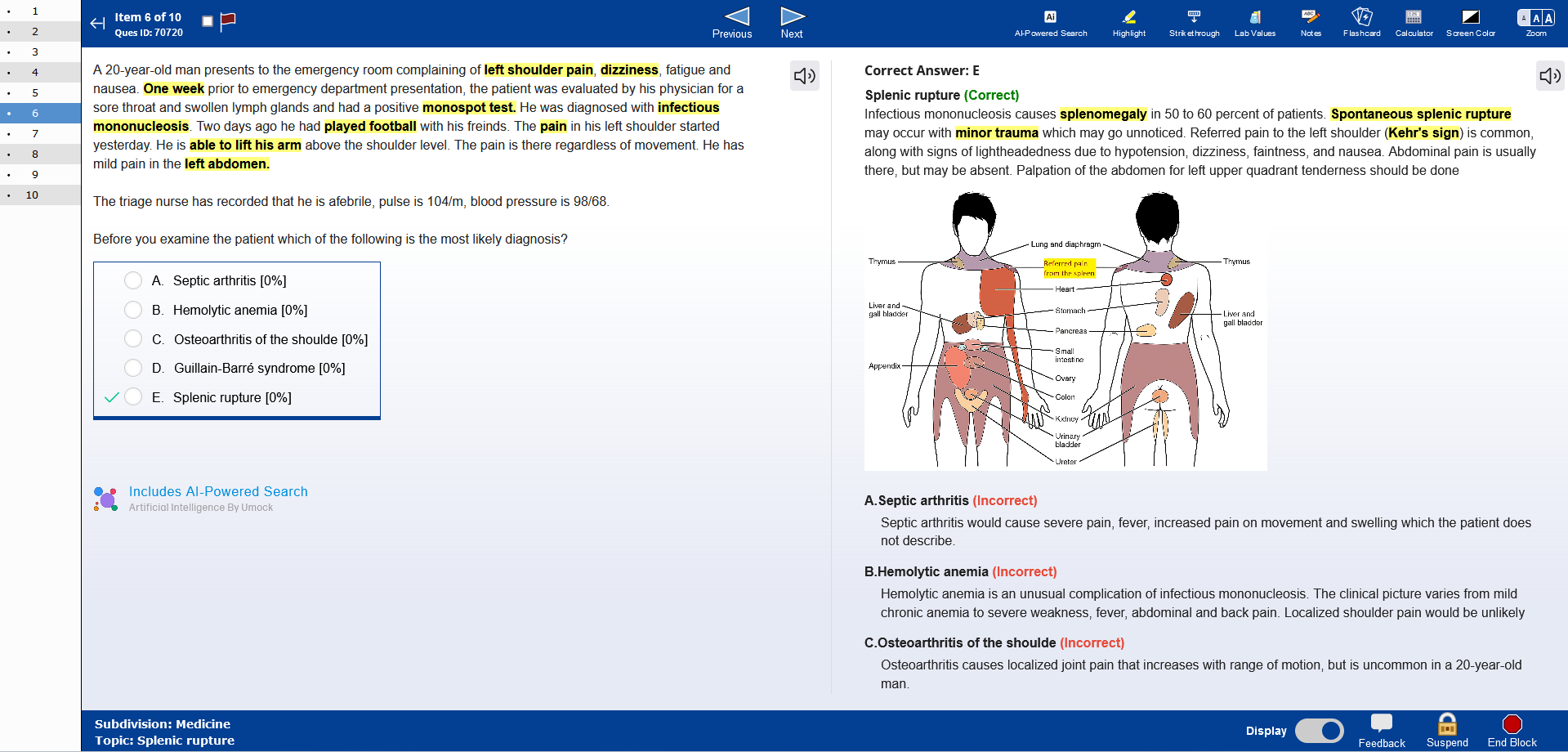Click 'Topic: Splenic rupture' footer text

tap(164, 741)
